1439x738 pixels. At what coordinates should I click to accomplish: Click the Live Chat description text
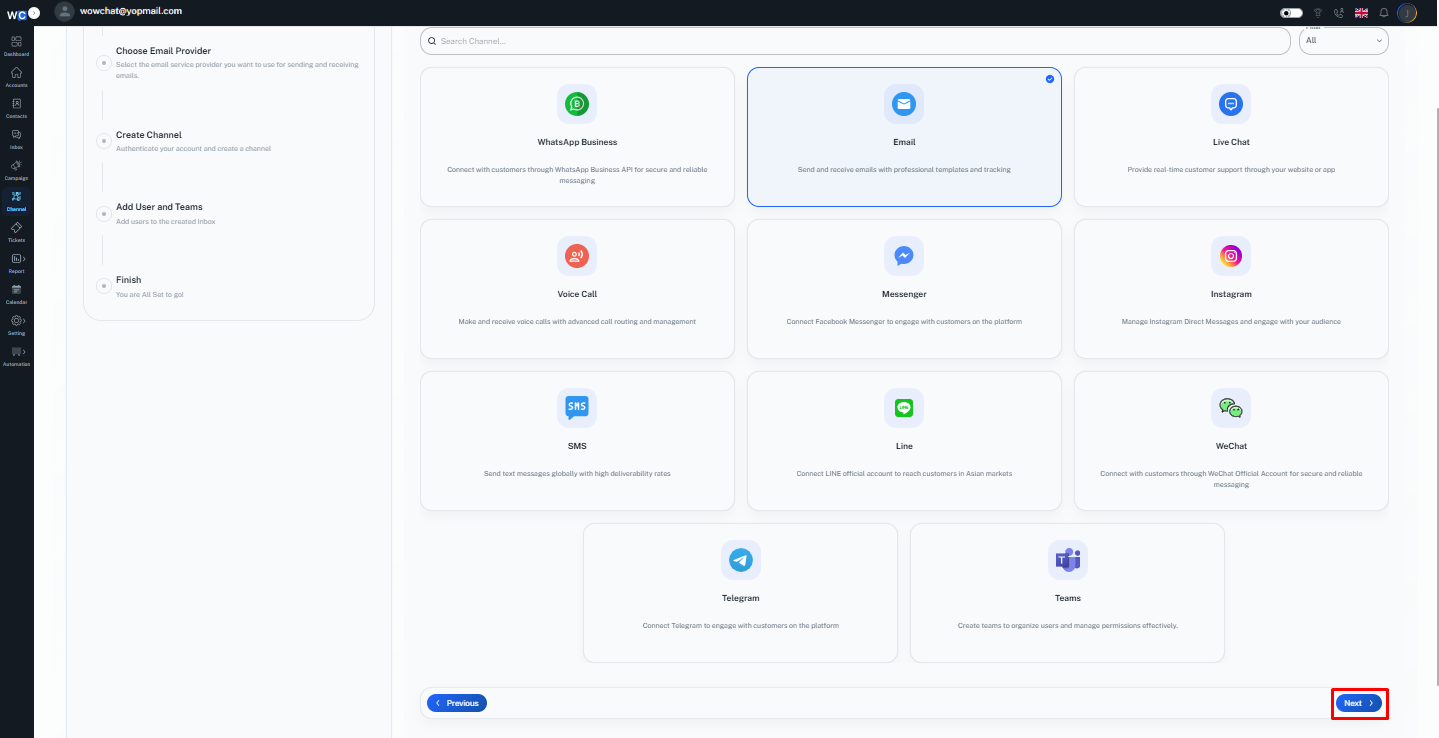tap(1231, 170)
